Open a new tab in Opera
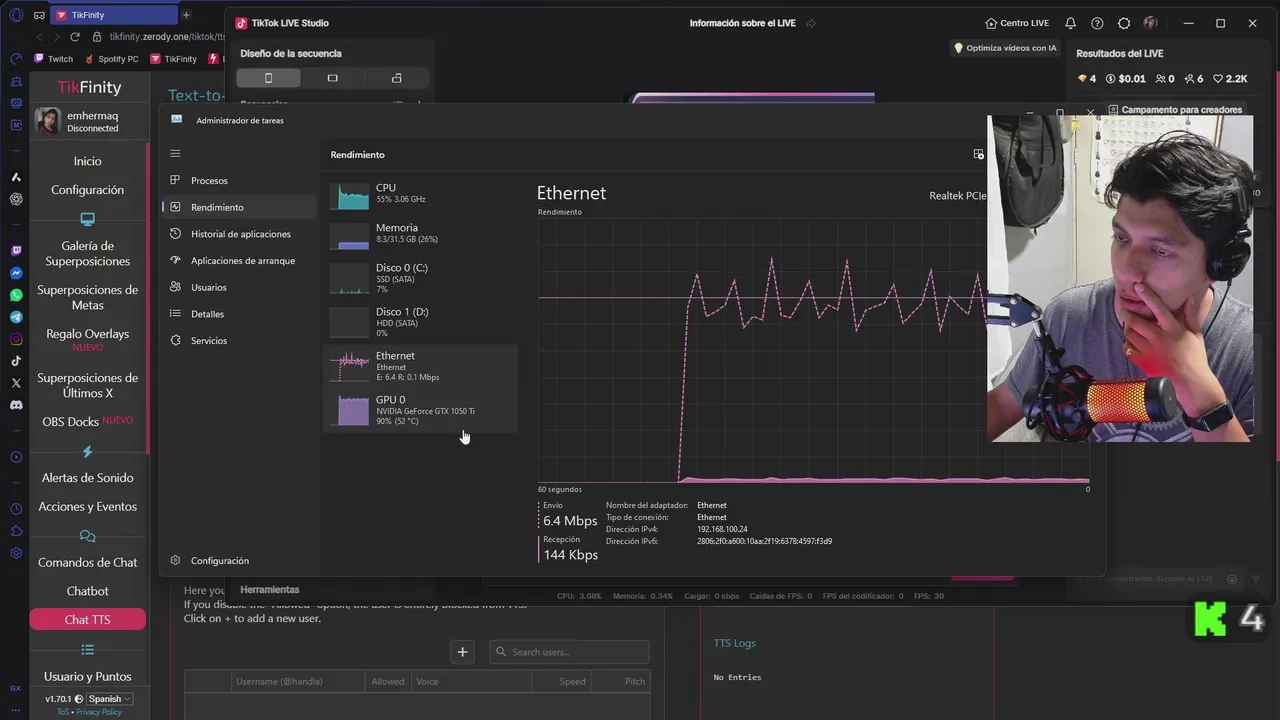The width and height of the screenshot is (1280, 720). (186, 15)
